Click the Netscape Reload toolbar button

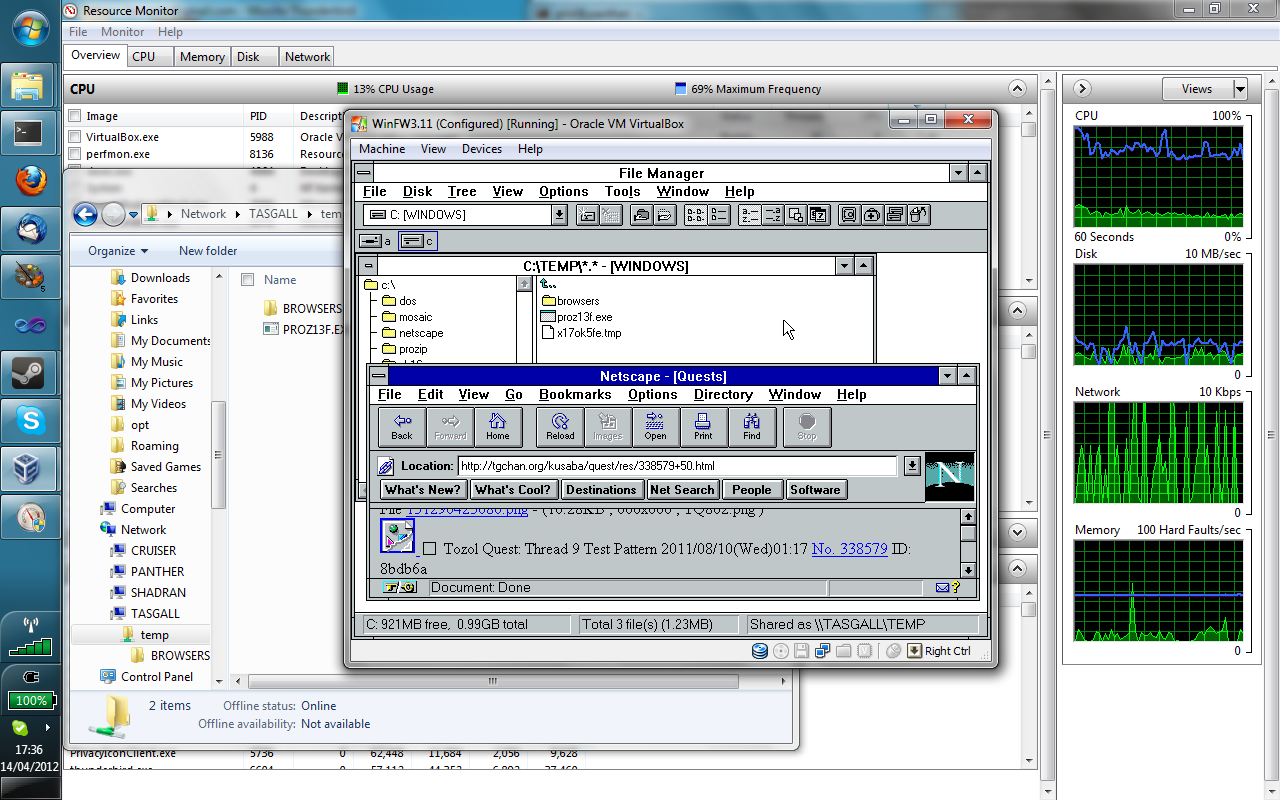click(560, 427)
